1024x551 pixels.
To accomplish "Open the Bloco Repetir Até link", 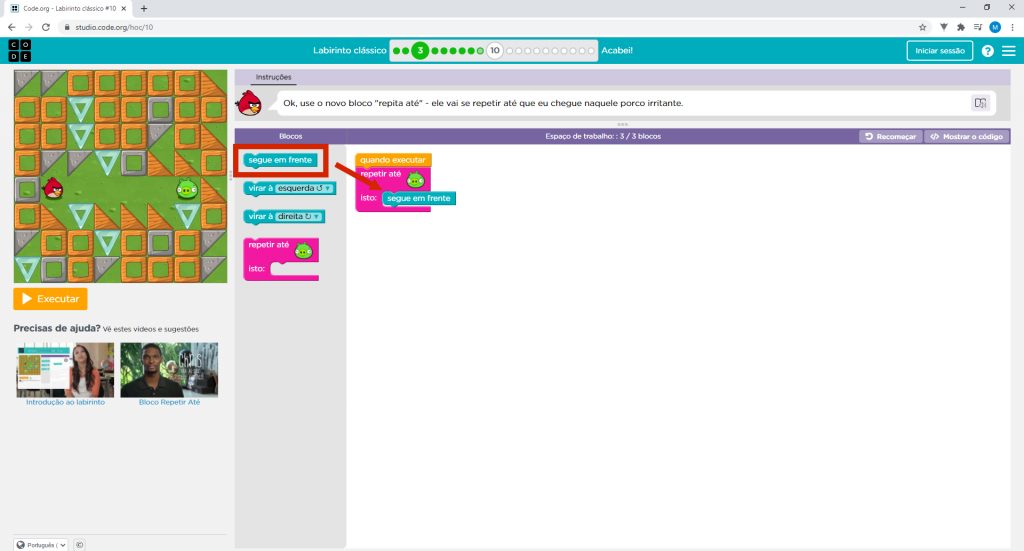I will [169, 402].
